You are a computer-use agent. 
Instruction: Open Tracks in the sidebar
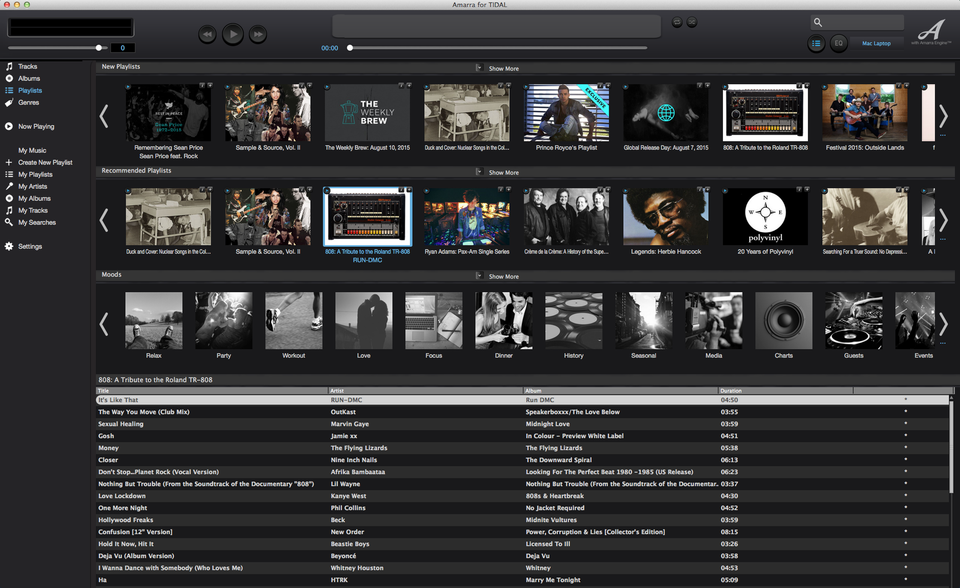27,66
